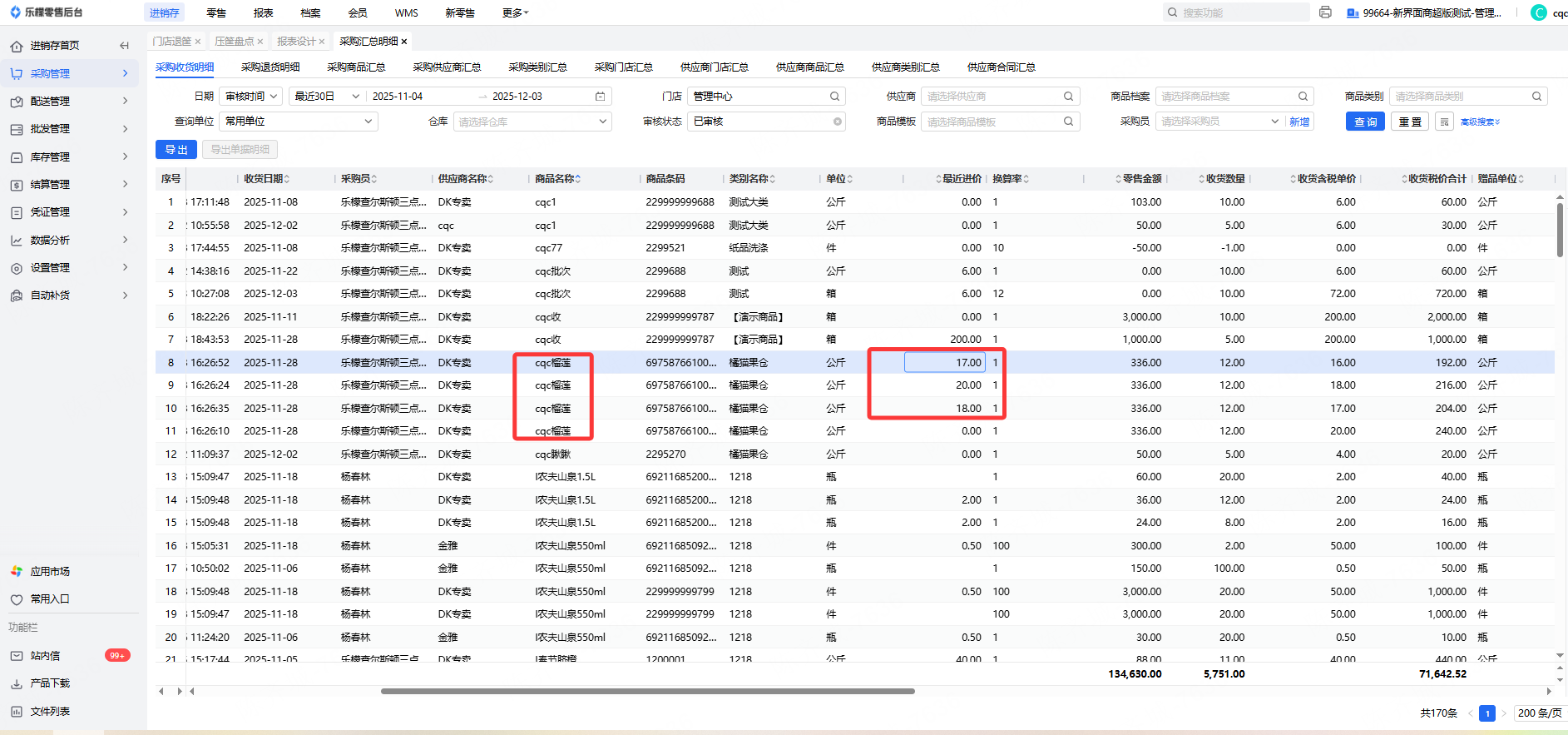Click the 进销存首页 home icon
The width and height of the screenshot is (1568, 735).
point(17,46)
